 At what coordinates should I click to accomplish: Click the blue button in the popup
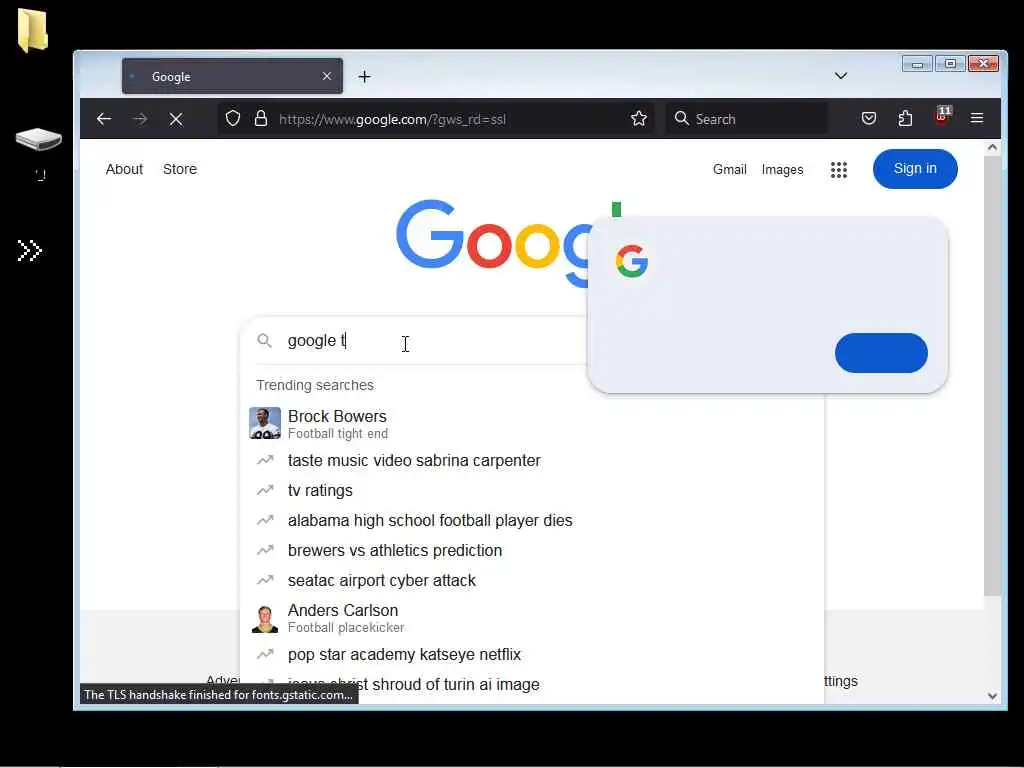coord(881,353)
